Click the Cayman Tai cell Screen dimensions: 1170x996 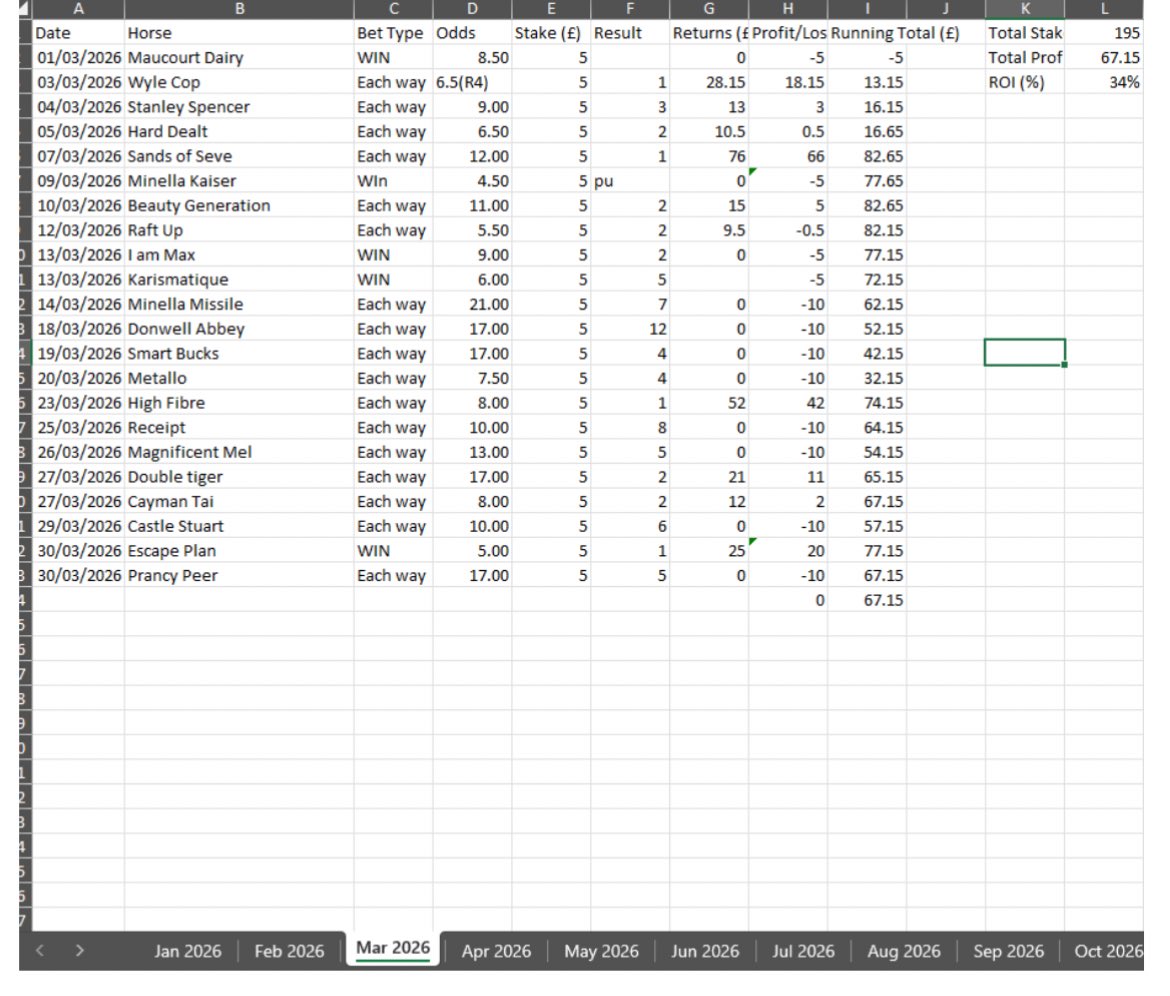(239, 501)
